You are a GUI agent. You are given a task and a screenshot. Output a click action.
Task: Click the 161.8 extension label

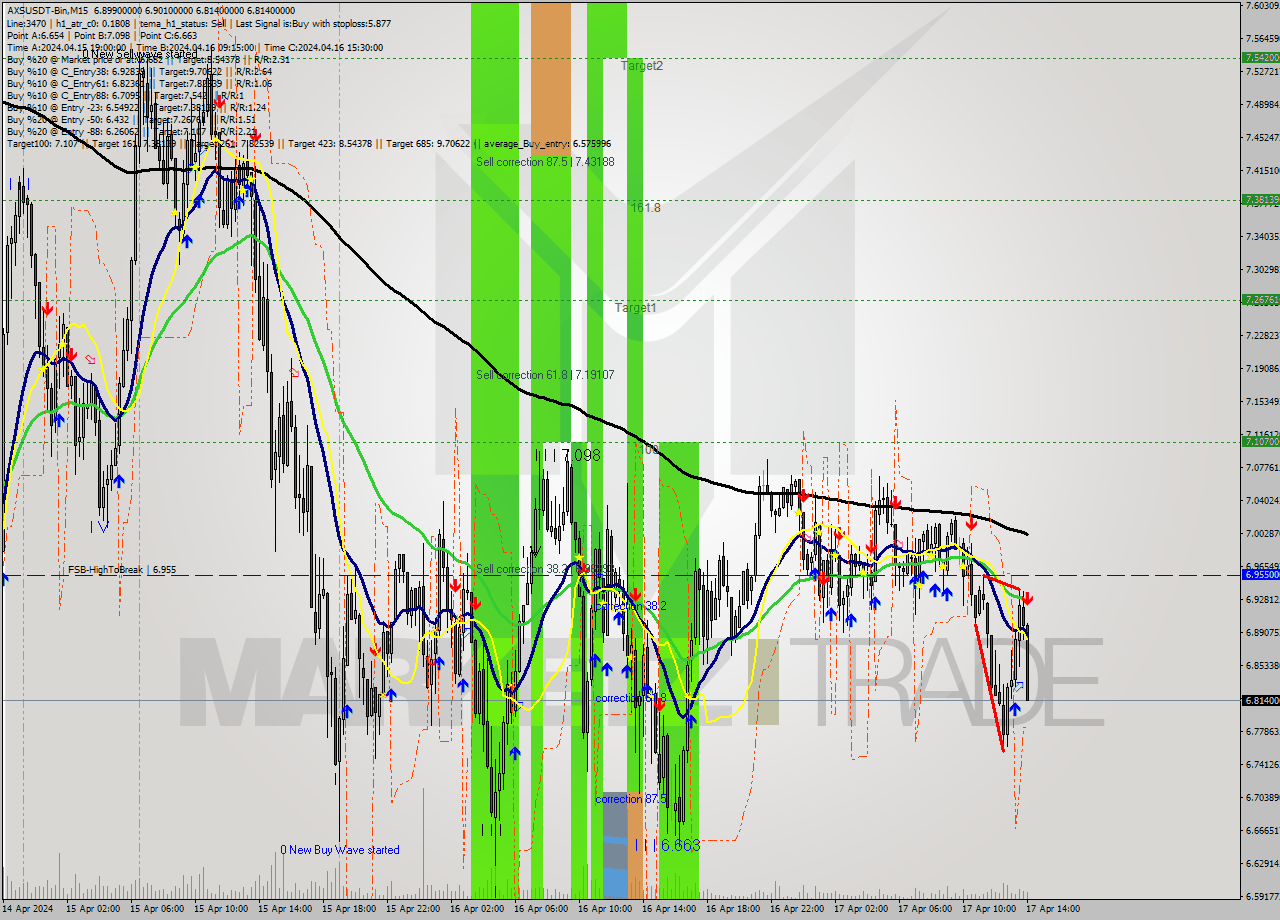(645, 208)
